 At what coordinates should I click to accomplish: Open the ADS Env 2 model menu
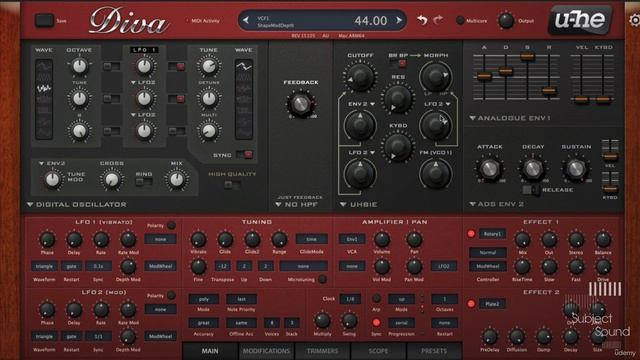497,204
